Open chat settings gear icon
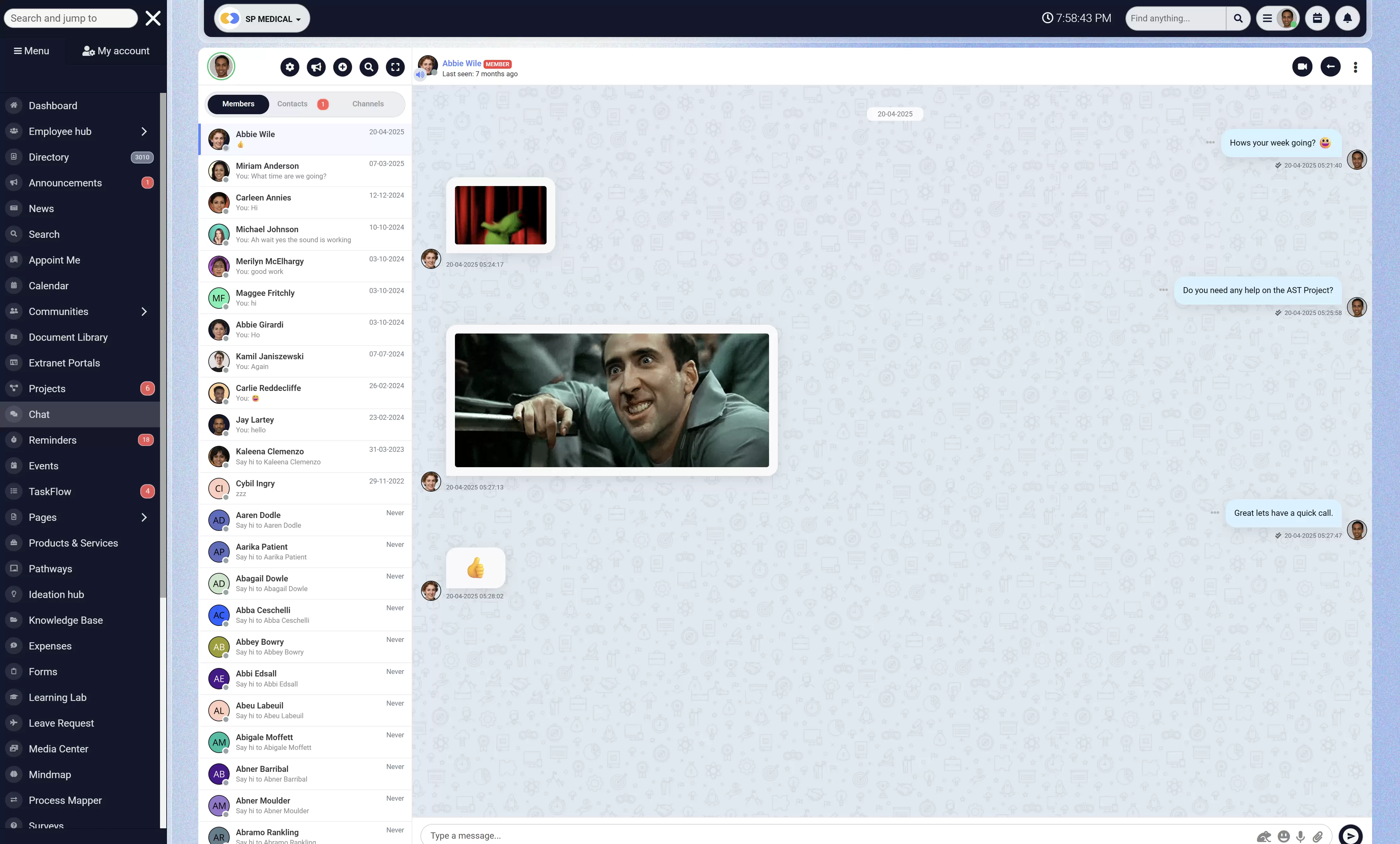The image size is (1400, 844). click(x=290, y=67)
